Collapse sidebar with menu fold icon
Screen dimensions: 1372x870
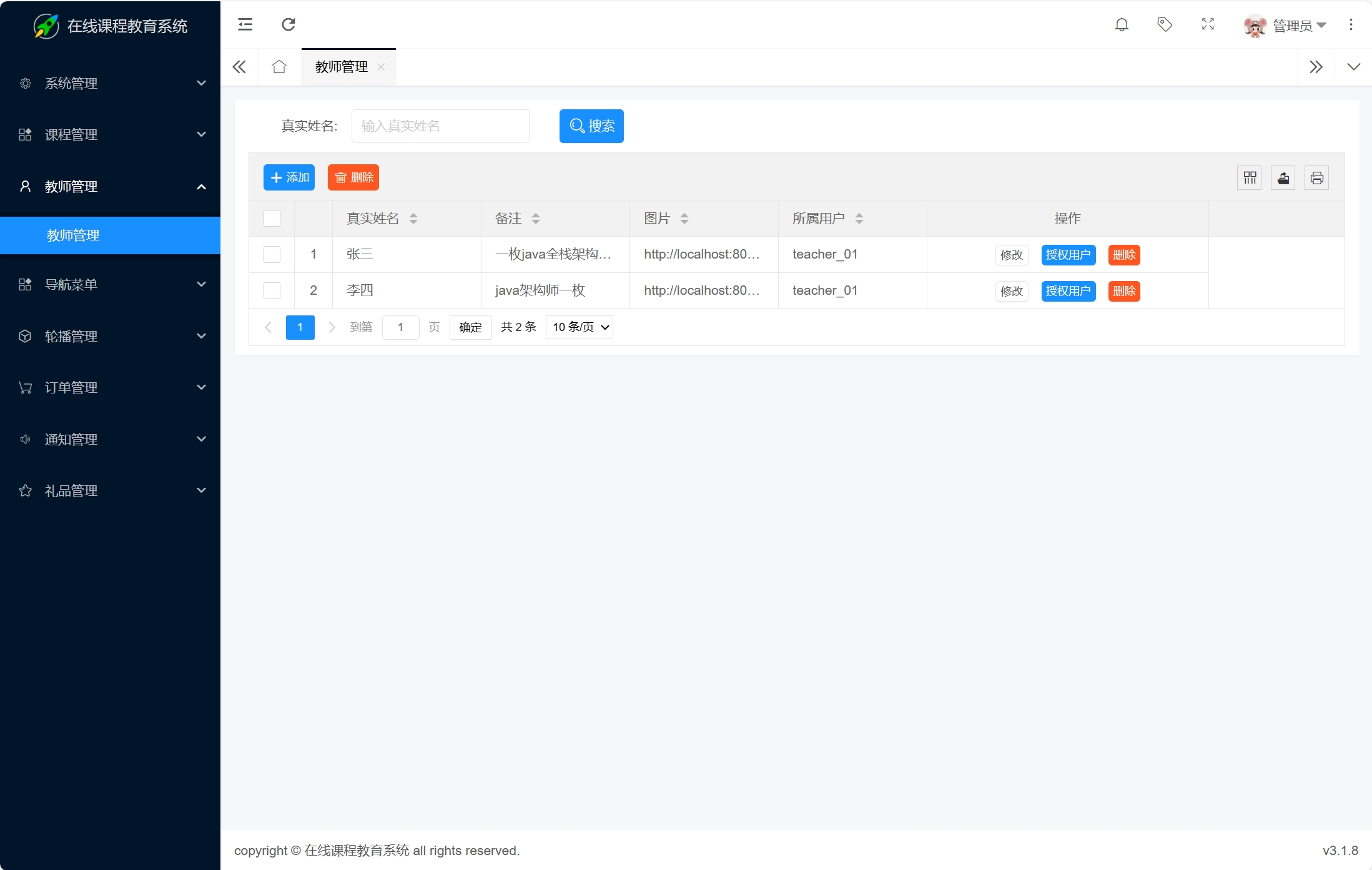point(245,25)
